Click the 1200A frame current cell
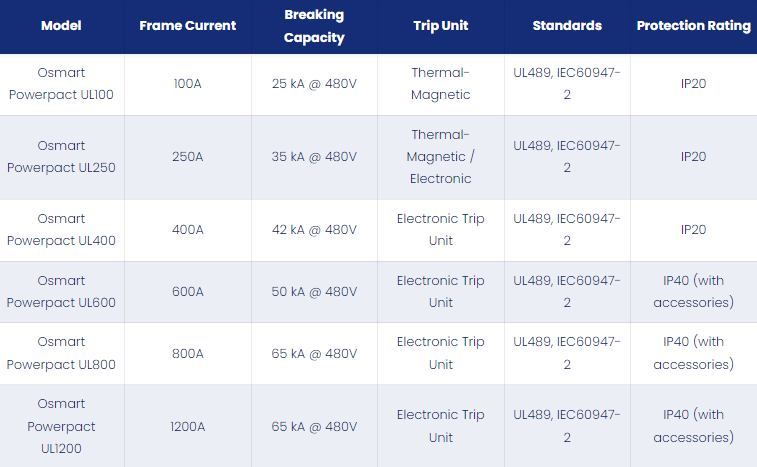757x467 pixels. click(x=188, y=426)
